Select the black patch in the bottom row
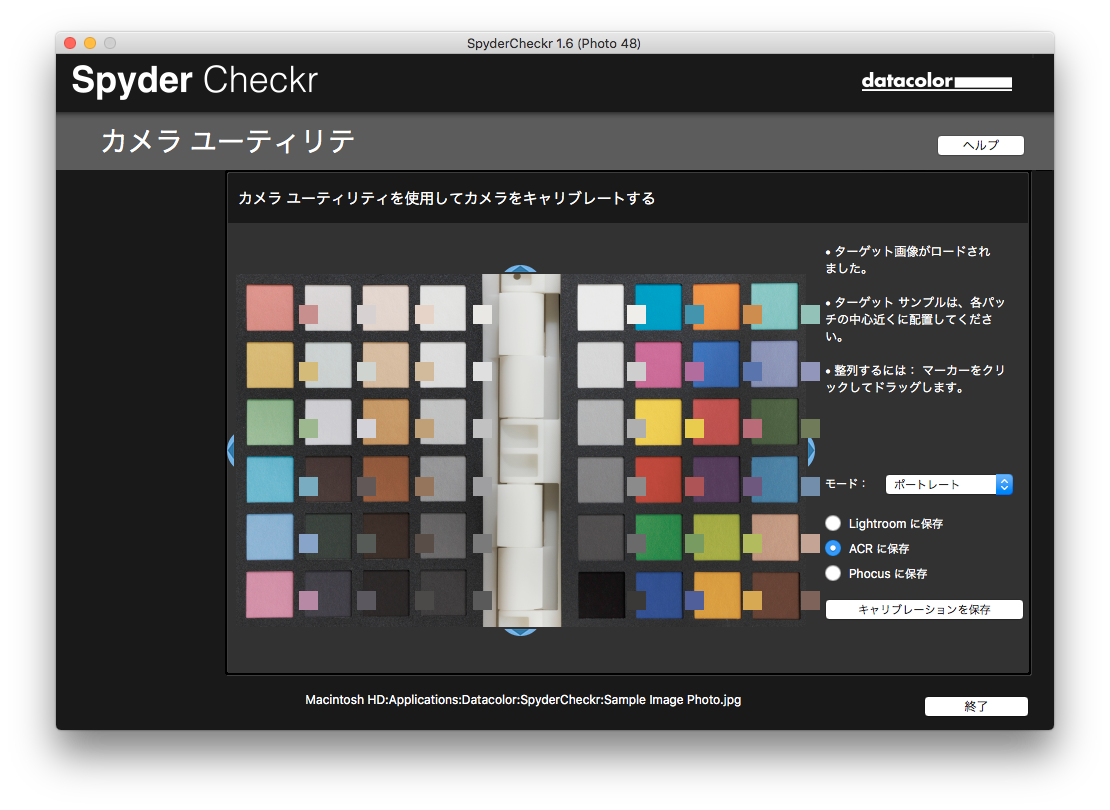 (601, 595)
